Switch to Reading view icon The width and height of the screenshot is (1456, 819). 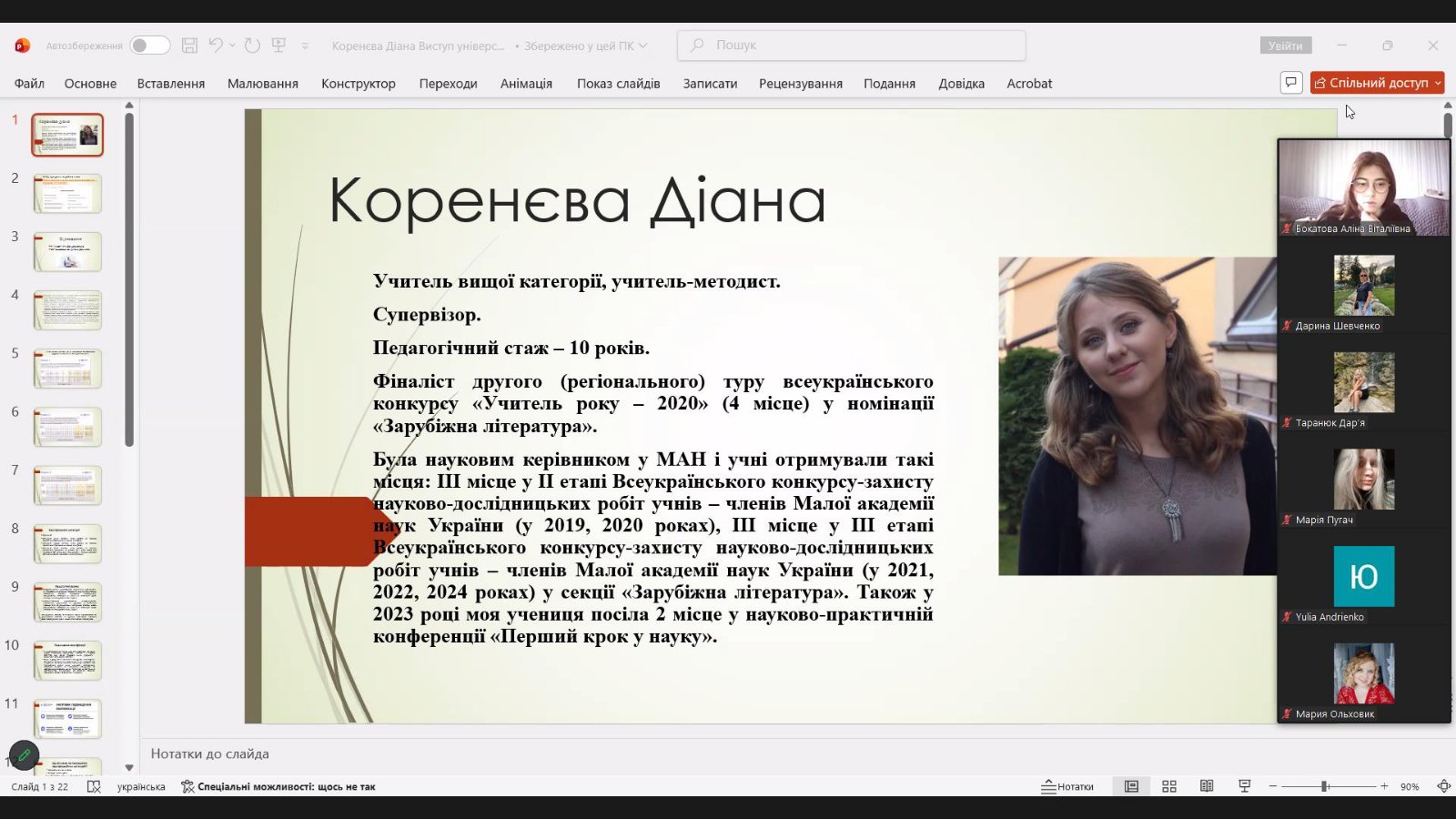pyautogui.click(x=1207, y=786)
